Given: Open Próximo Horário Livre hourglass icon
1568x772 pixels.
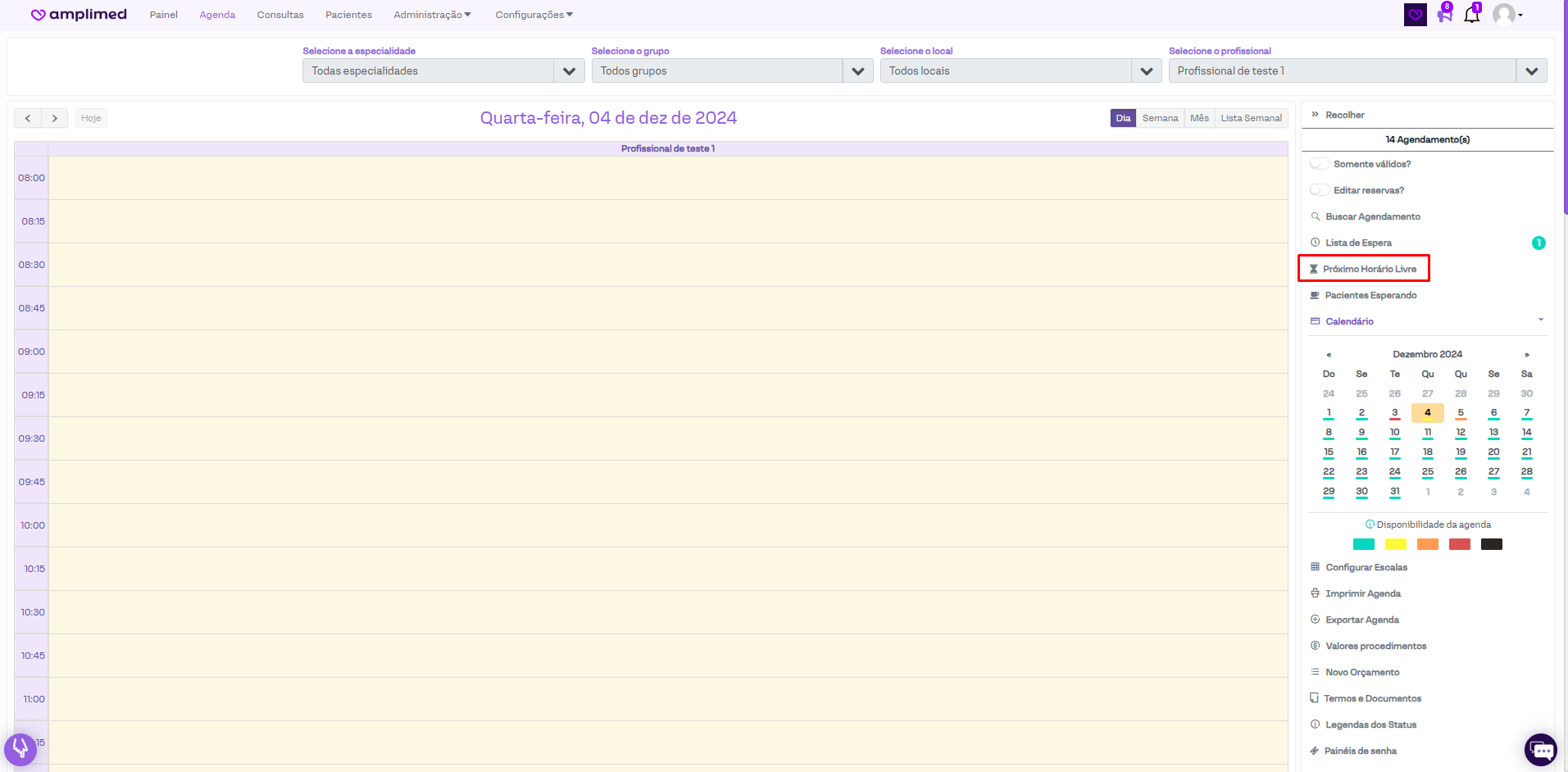Looking at the screenshot, I should click(x=1313, y=269).
